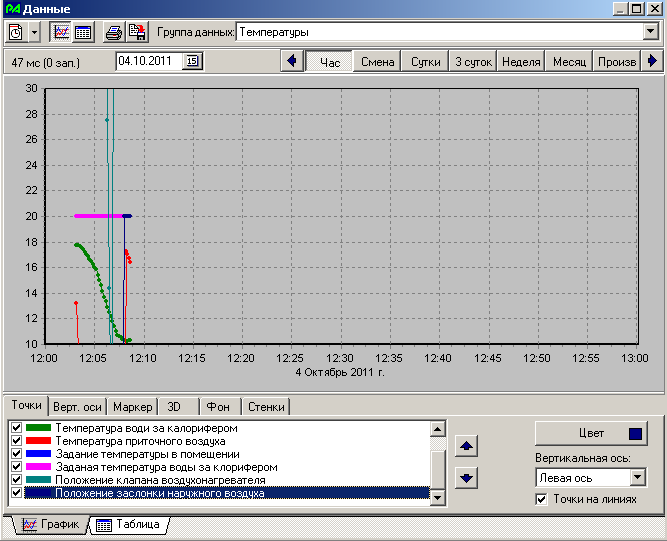667x541 pixels.
Task: Toggle 'Температура приточного воздуха' checkbox
Action: [x=16, y=441]
